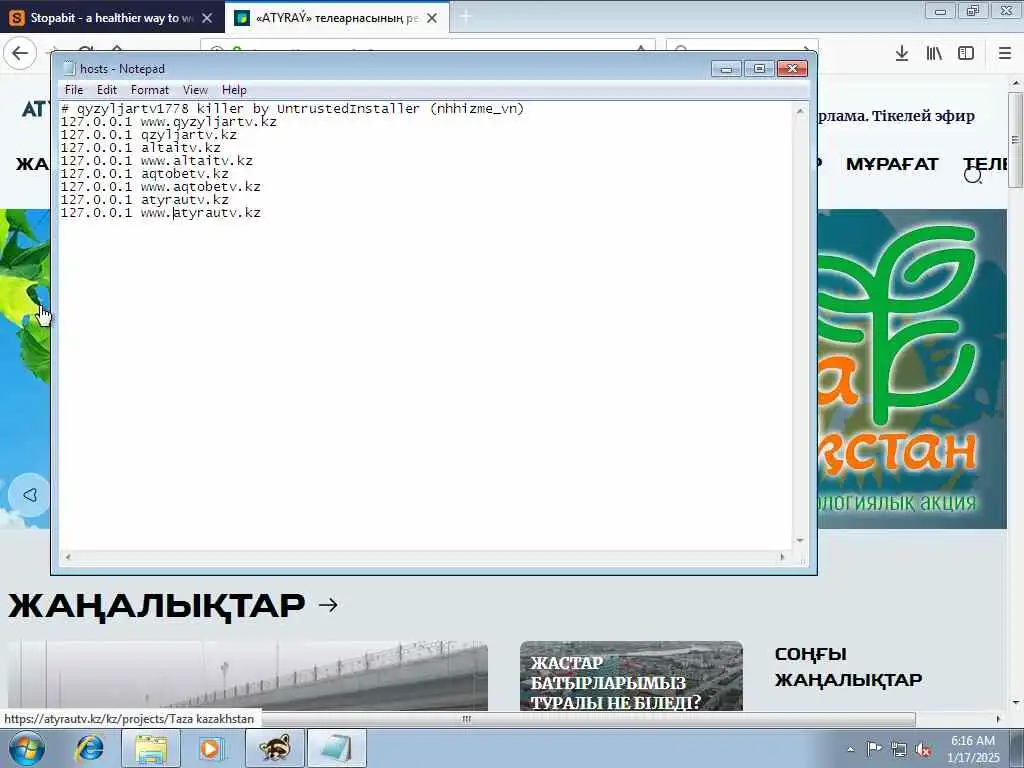Click the line '127.0.0.1 www.aqtobetv.kz' in Notepad
Viewport: 1024px width, 768px height.
[161, 187]
